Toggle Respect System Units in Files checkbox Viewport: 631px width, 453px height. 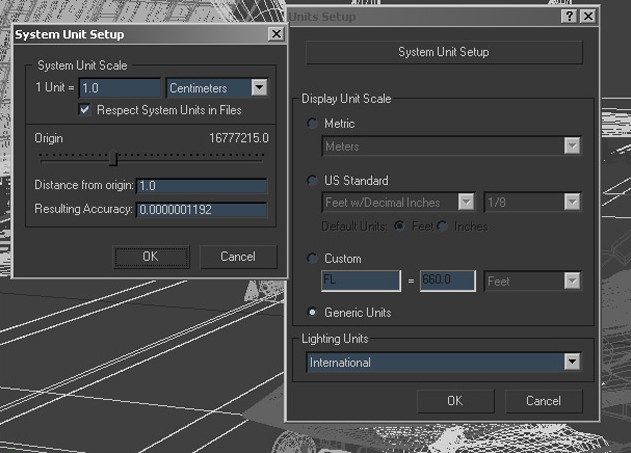(85, 110)
